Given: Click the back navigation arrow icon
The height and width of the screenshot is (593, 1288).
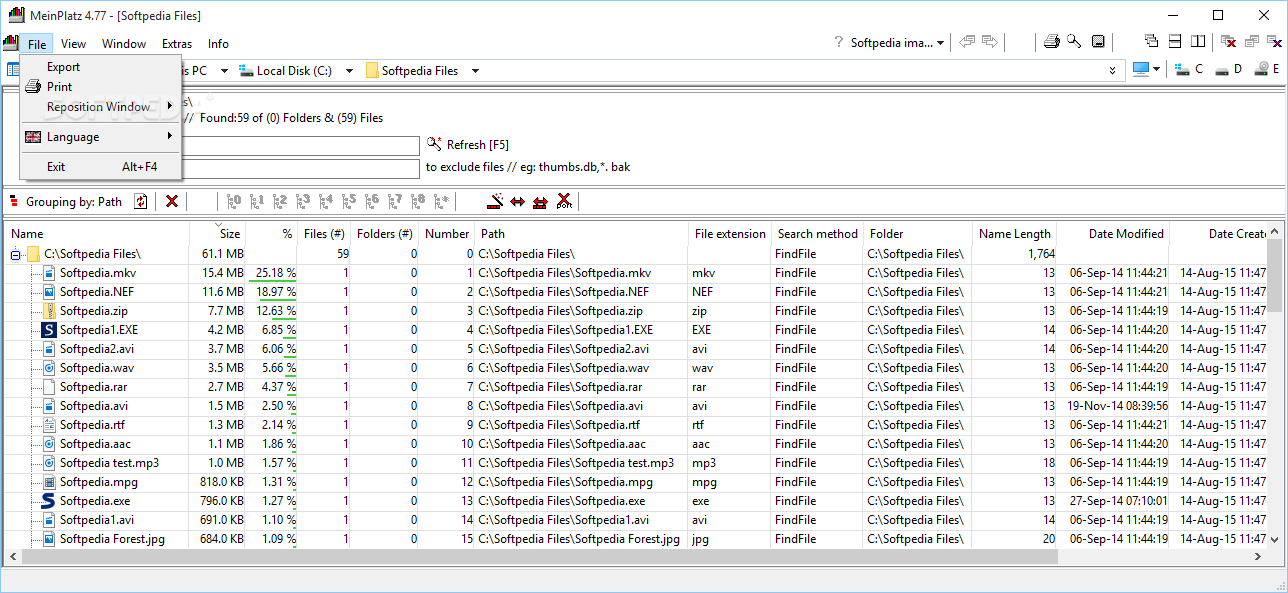Looking at the screenshot, I should point(967,42).
